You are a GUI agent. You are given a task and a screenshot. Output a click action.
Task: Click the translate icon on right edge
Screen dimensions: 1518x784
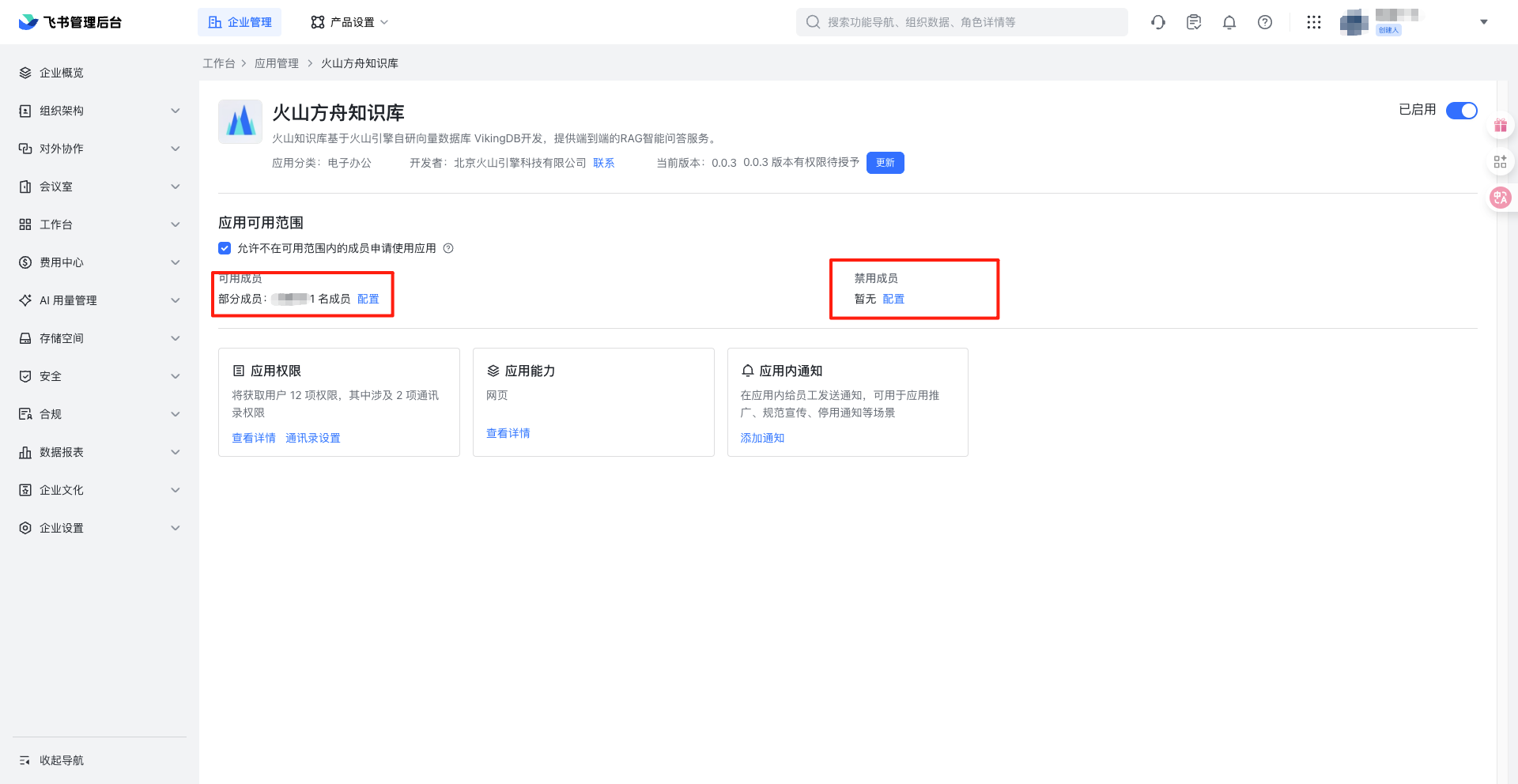(x=1501, y=198)
